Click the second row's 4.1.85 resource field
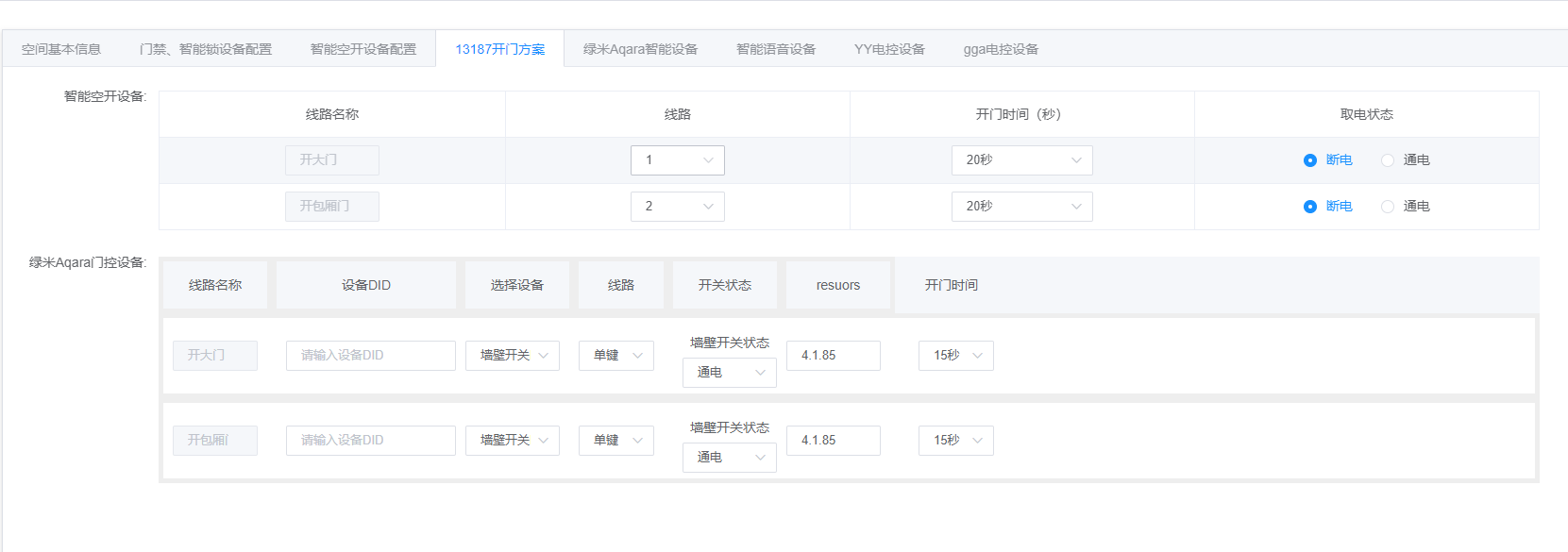The width and height of the screenshot is (1568, 552). 834,441
